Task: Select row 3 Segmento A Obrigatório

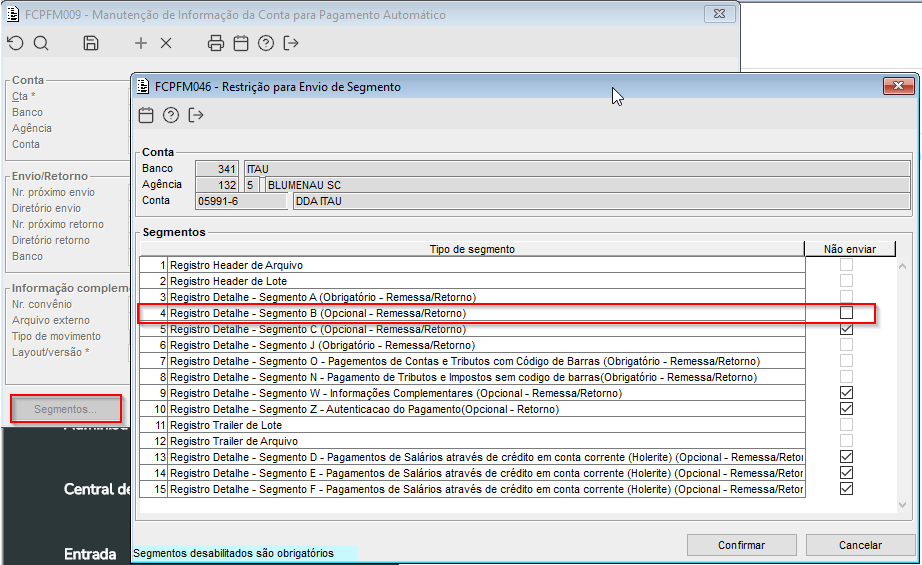Action: tap(472, 297)
